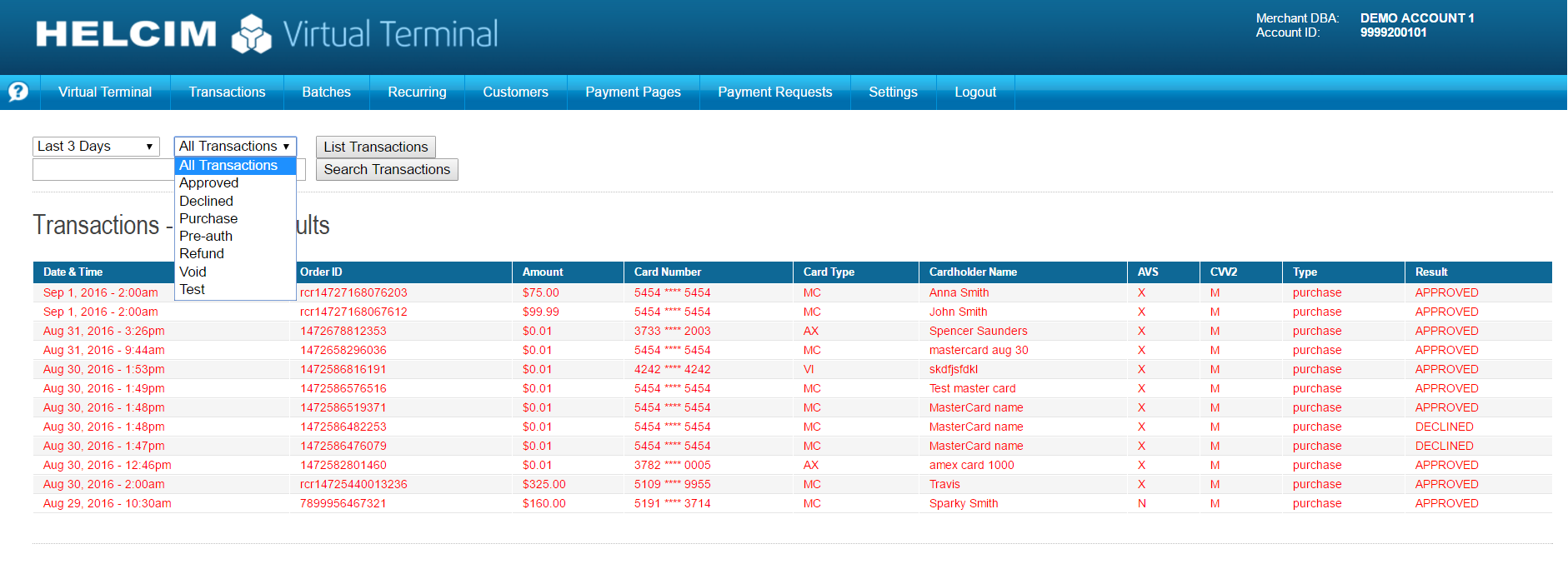Navigate to Payment Pages
Viewport: 1568px width, 574px height.
[633, 92]
